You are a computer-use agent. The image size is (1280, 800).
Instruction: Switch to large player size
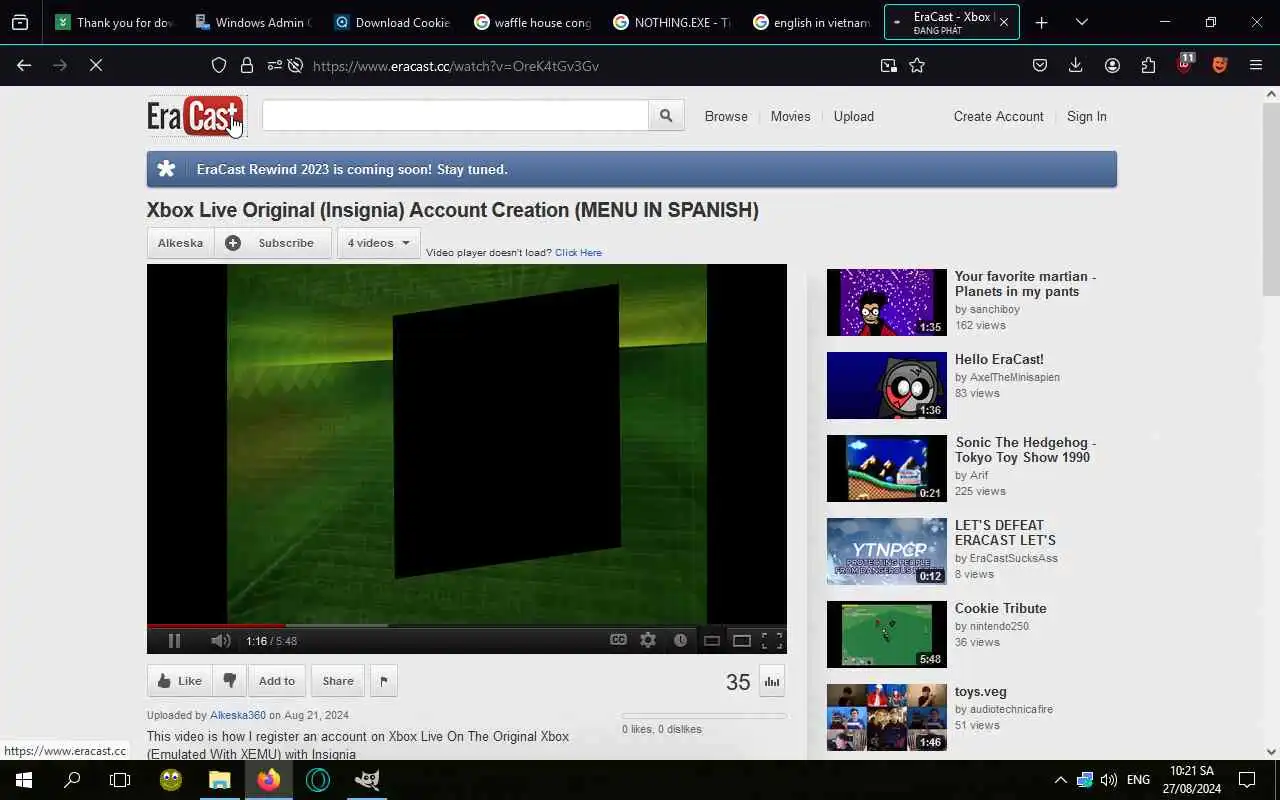[x=742, y=641]
